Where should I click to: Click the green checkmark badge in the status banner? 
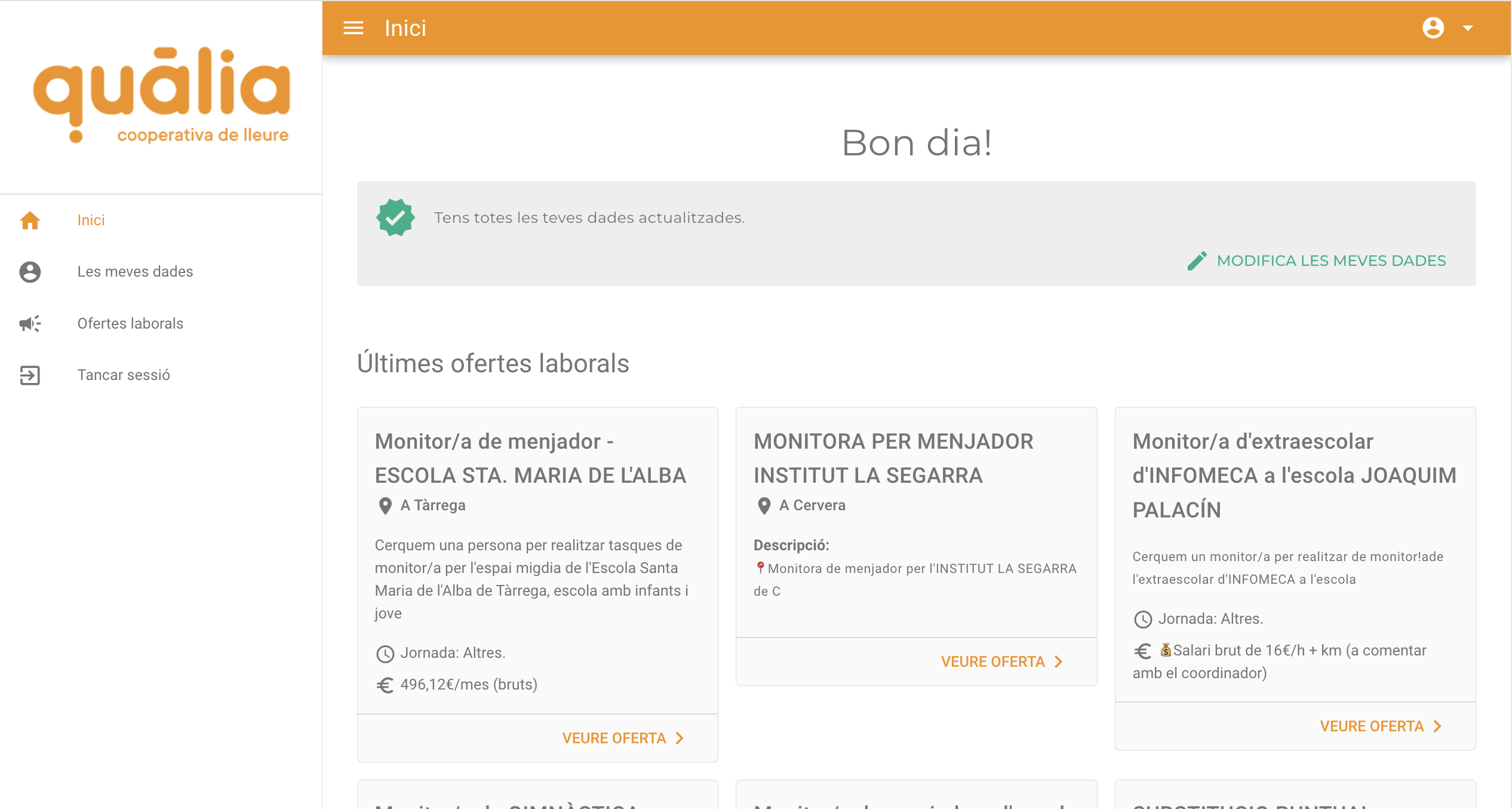pyautogui.click(x=395, y=217)
